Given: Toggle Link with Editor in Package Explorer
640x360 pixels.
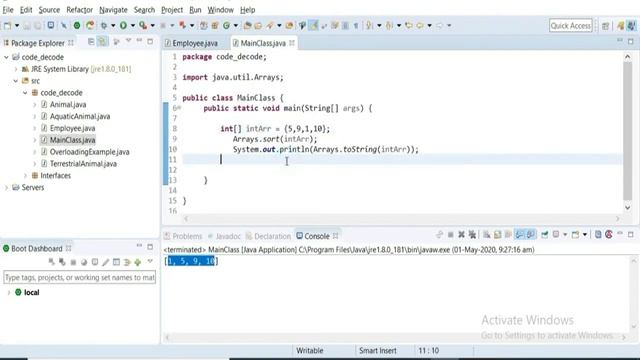Looking at the screenshot, I should click(x=102, y=42).
